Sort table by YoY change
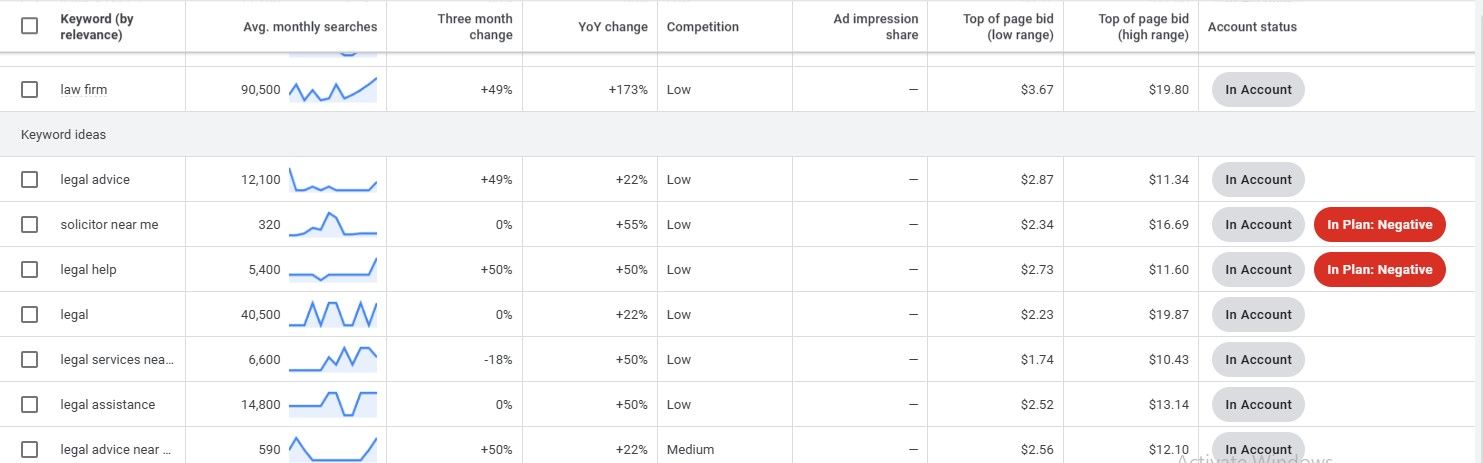Viewport: 1483px width, 463px height. 613,27
